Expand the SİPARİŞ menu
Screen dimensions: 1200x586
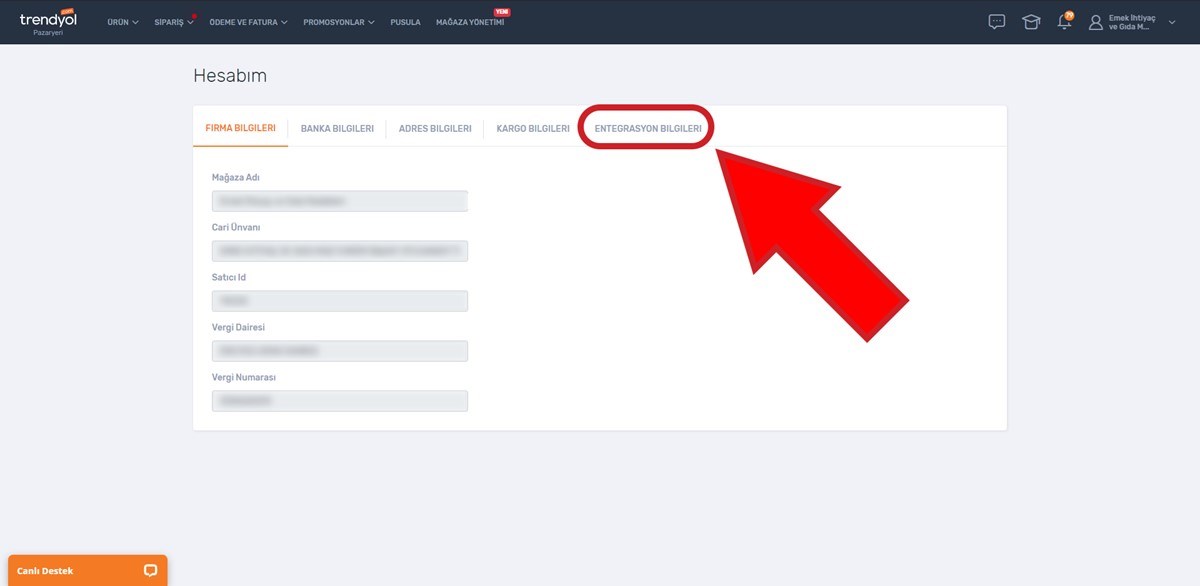pos(174,22)
